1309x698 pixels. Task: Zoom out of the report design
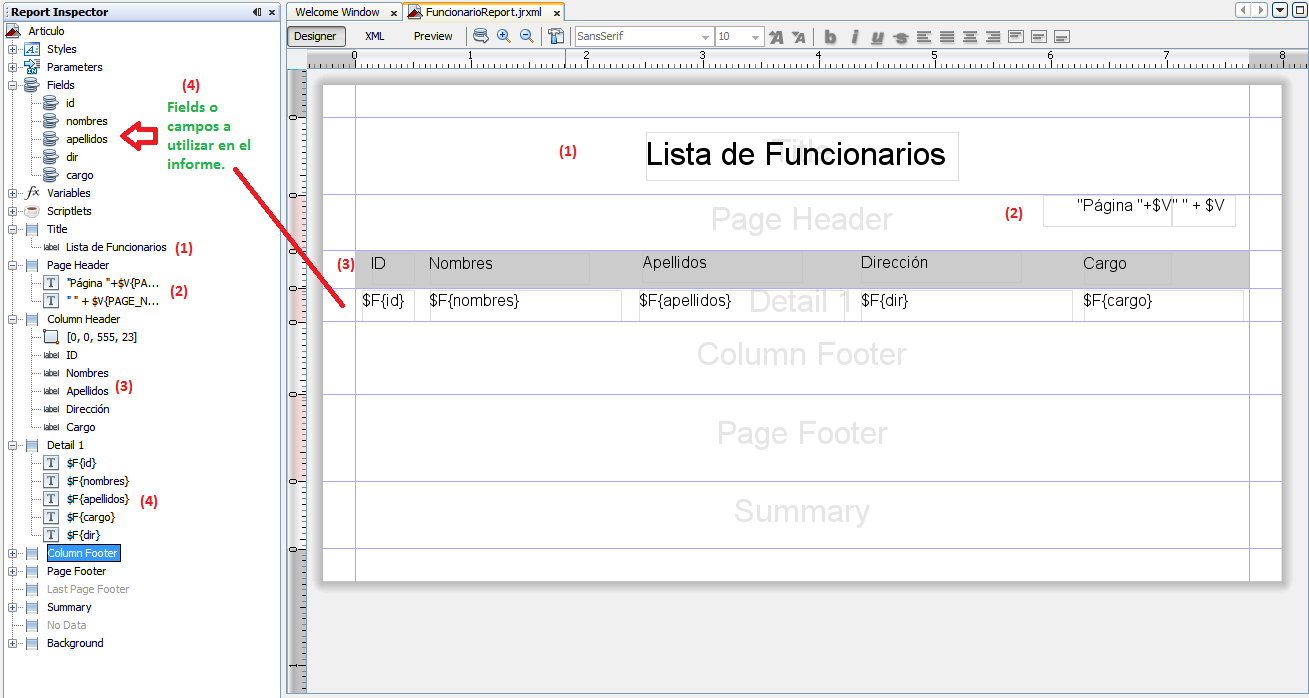pyautogui.click(x=526, y=36)
